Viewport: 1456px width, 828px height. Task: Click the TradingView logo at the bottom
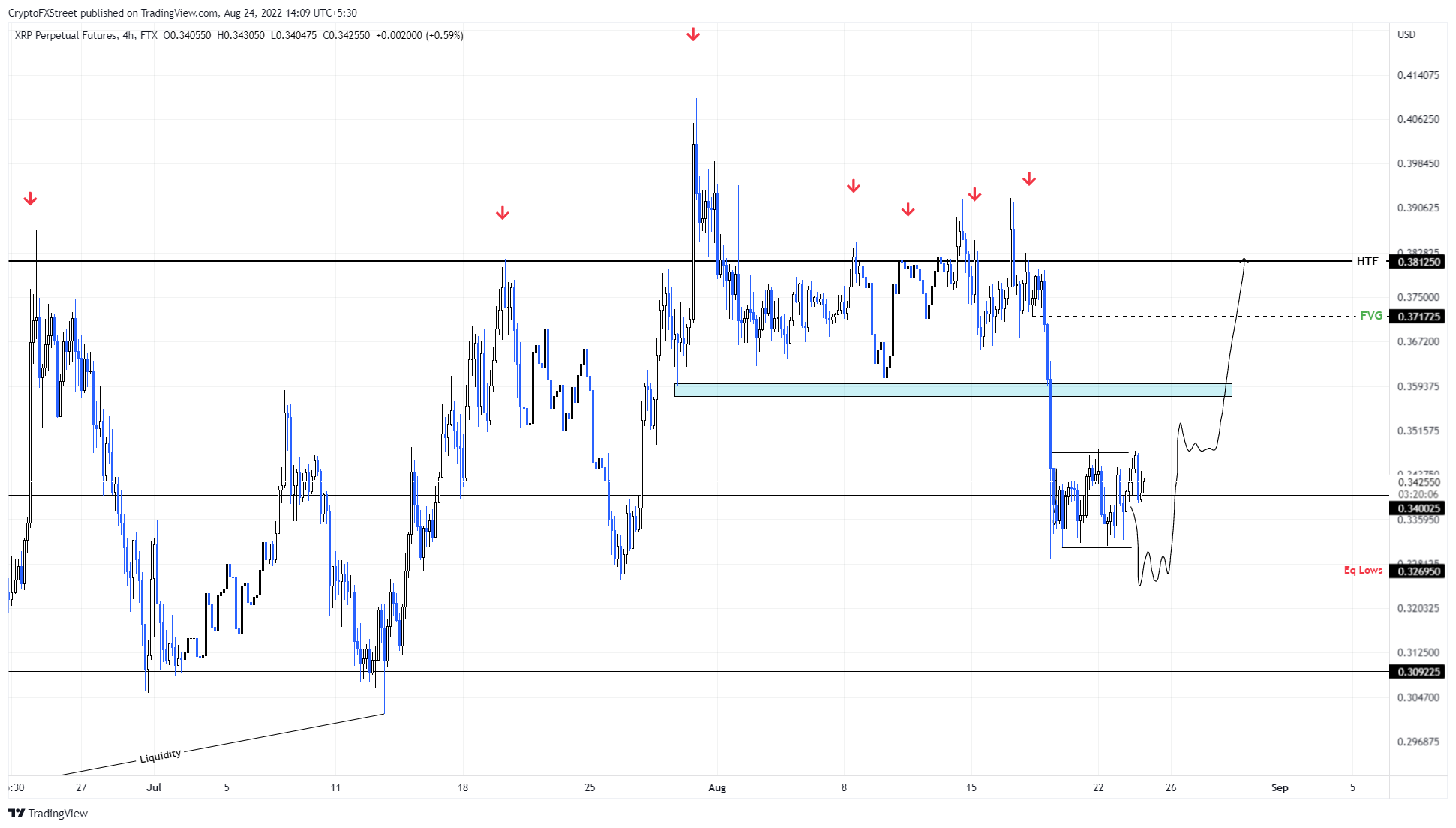tap(48, 814)
